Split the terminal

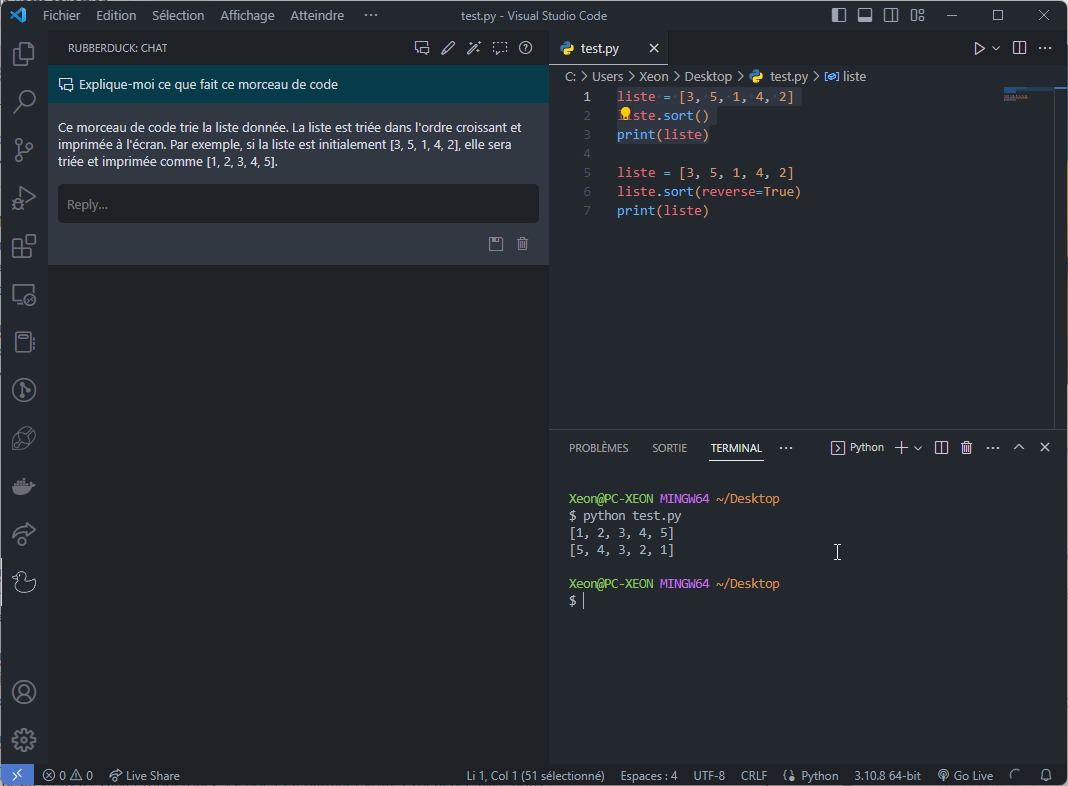point(941,447)
